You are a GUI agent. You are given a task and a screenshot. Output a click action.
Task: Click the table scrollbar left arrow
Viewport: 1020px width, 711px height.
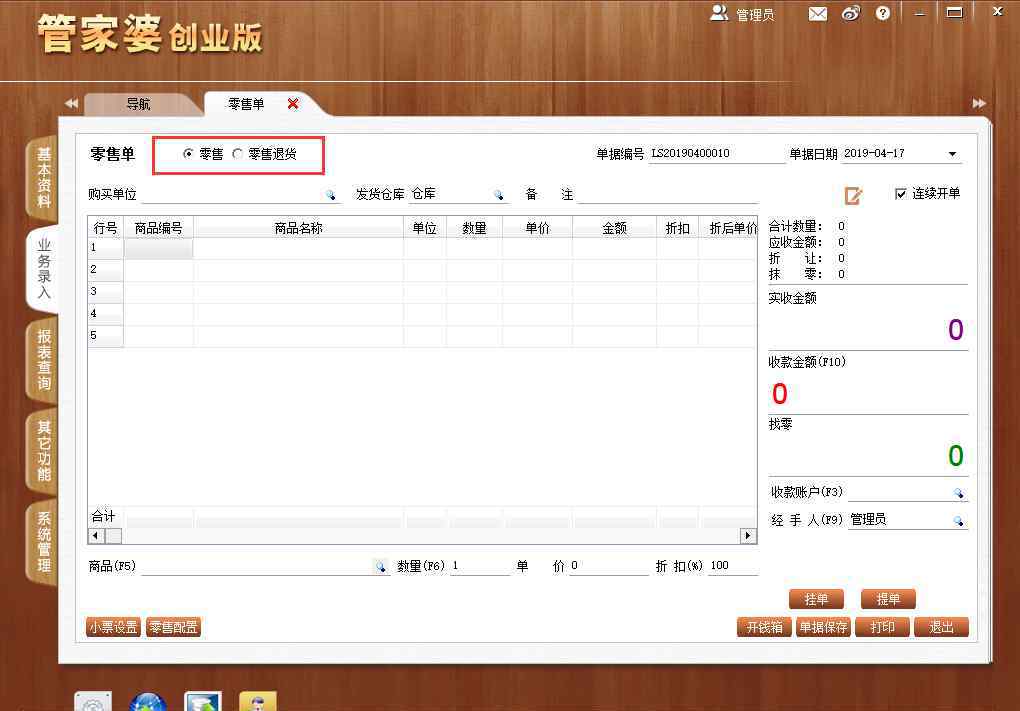pyautogui.click(x=96, y=536)
